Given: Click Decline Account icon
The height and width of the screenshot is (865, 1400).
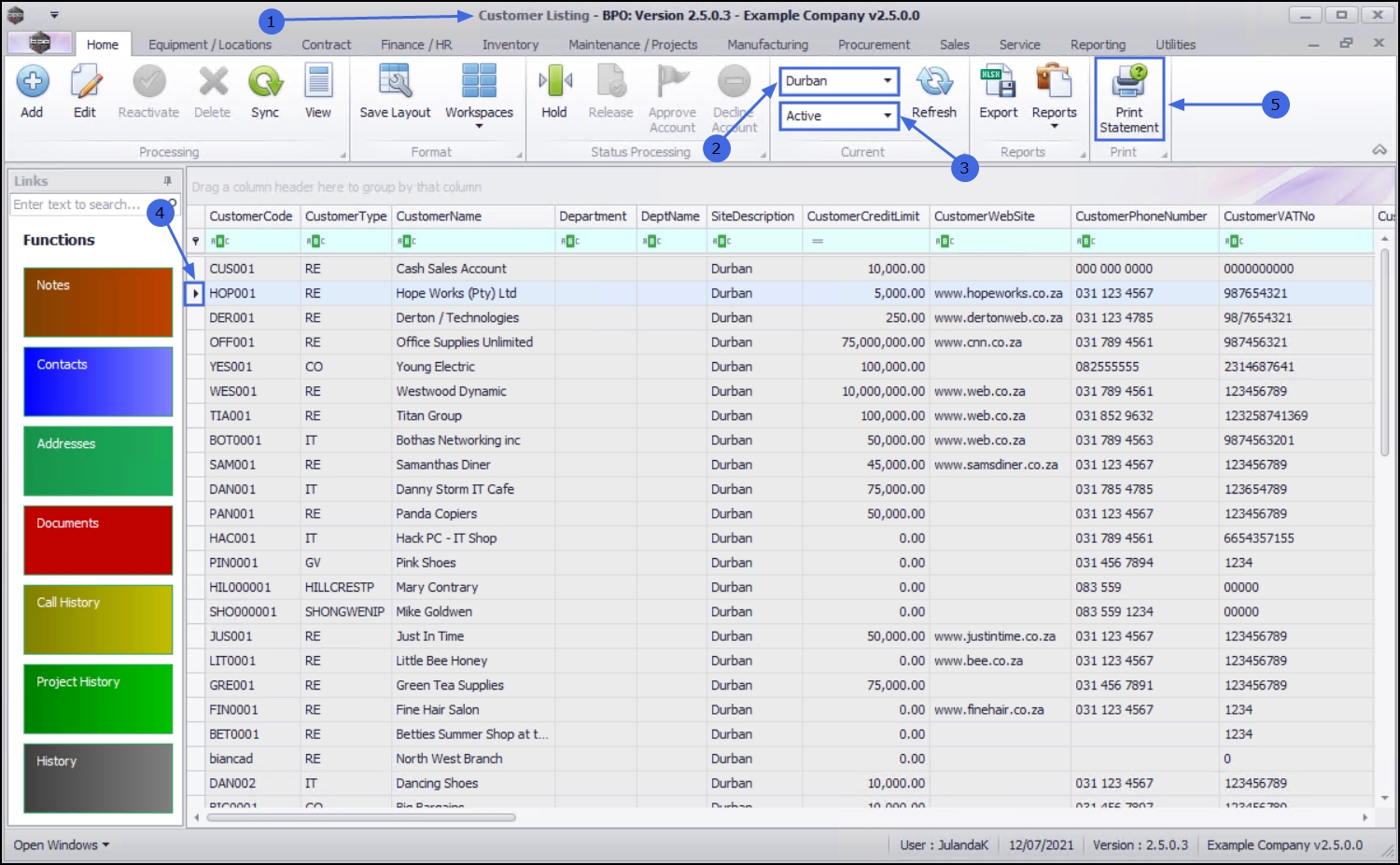Looking at the screenshot, I should point(735,99).
